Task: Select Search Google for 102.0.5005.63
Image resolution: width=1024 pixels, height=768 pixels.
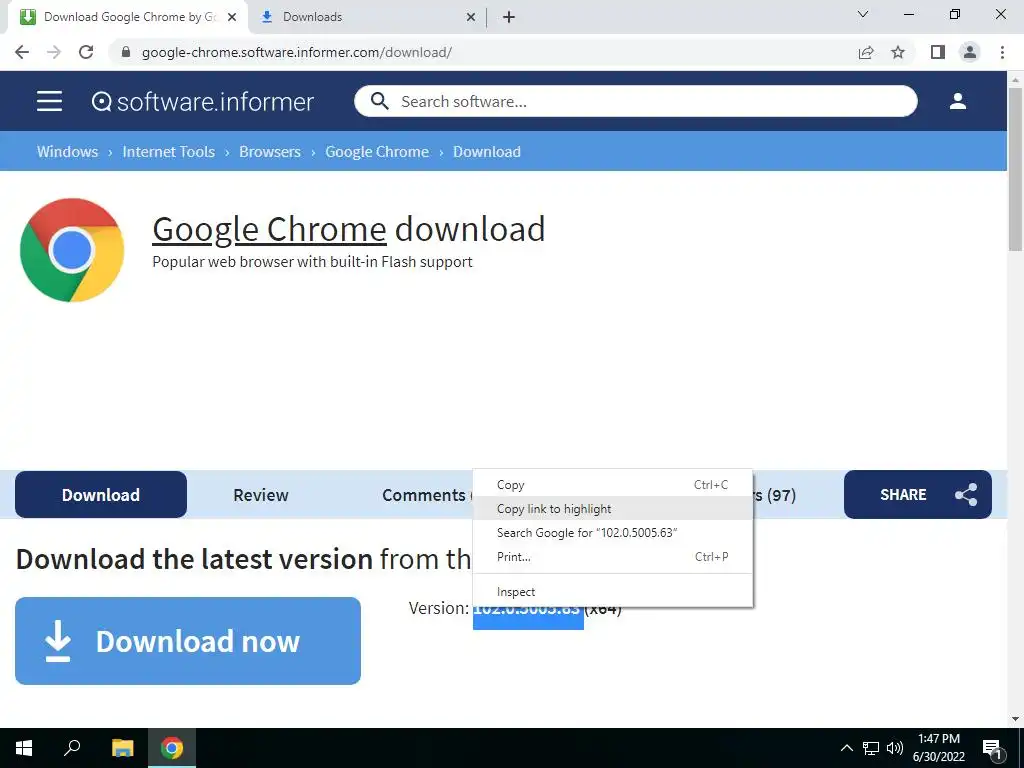Action: tap(613, 532)
